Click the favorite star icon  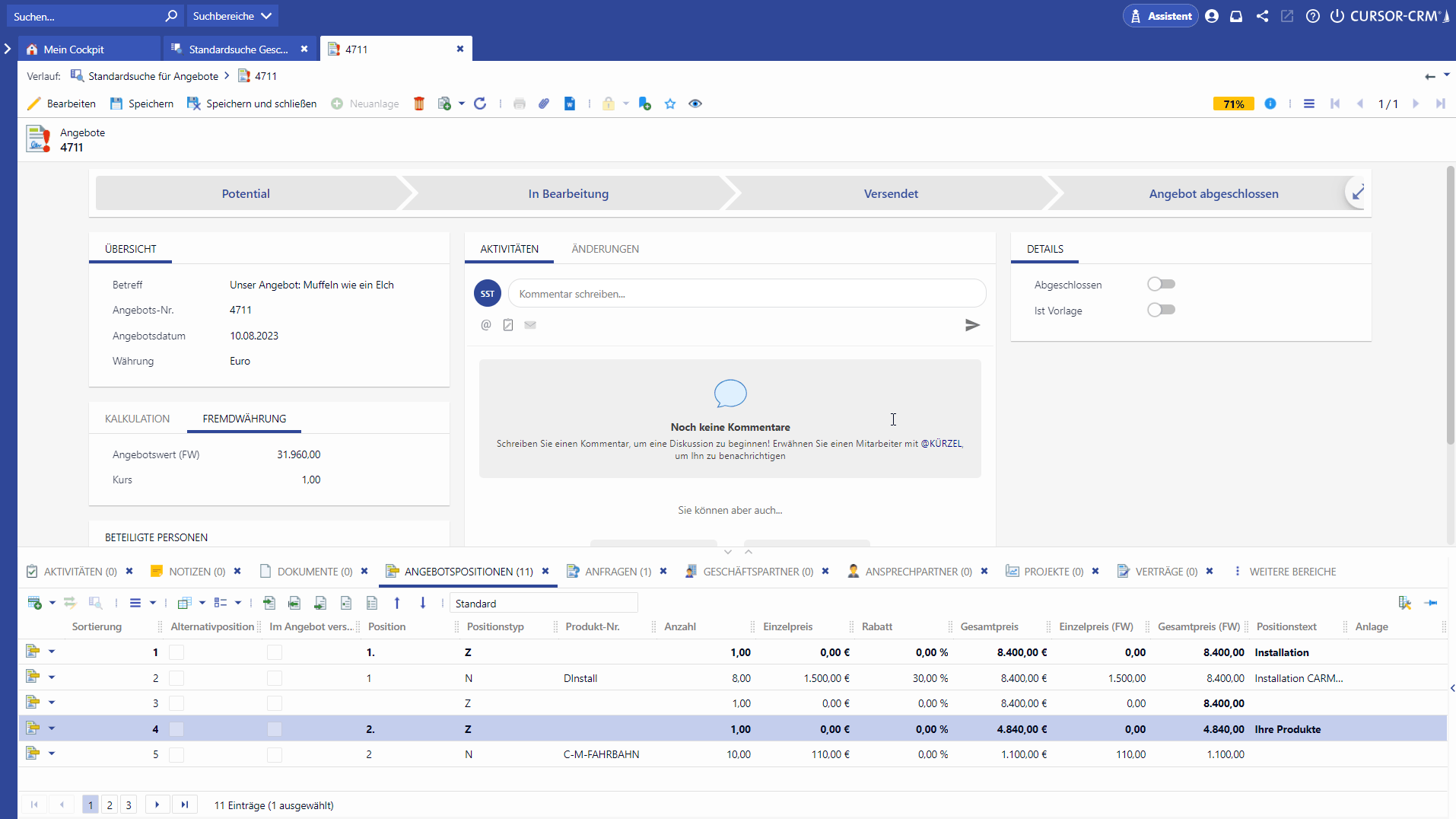pyautogui.click(x=670, y=104)
